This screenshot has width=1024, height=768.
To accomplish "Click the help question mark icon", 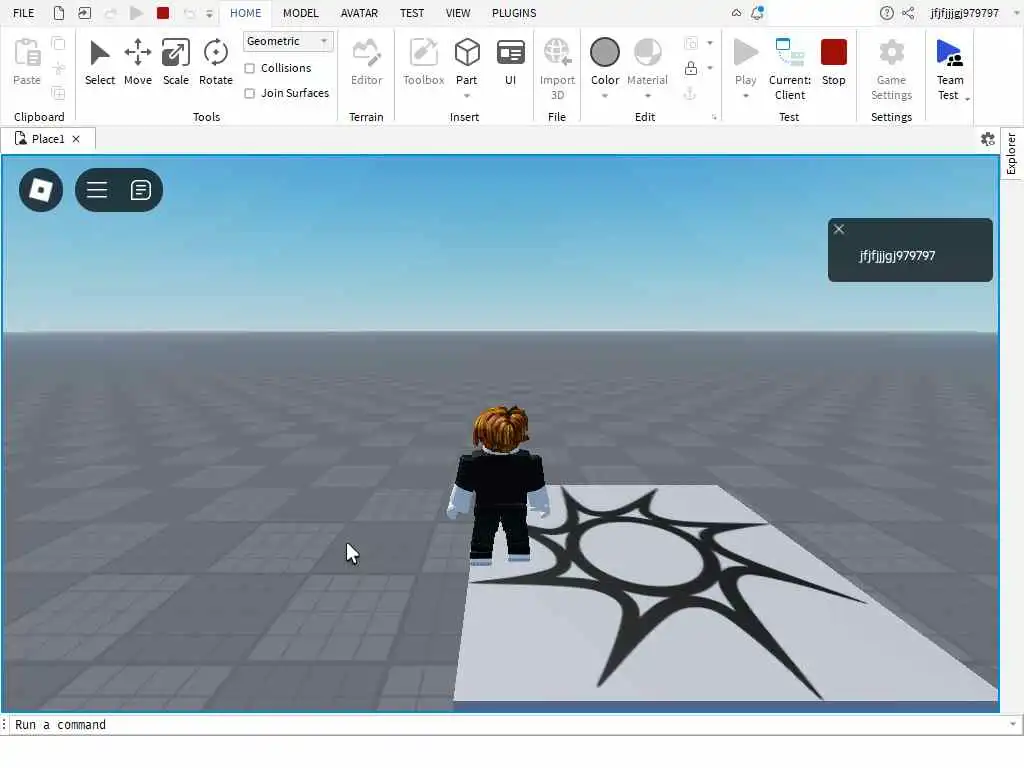I will point(886,13).
